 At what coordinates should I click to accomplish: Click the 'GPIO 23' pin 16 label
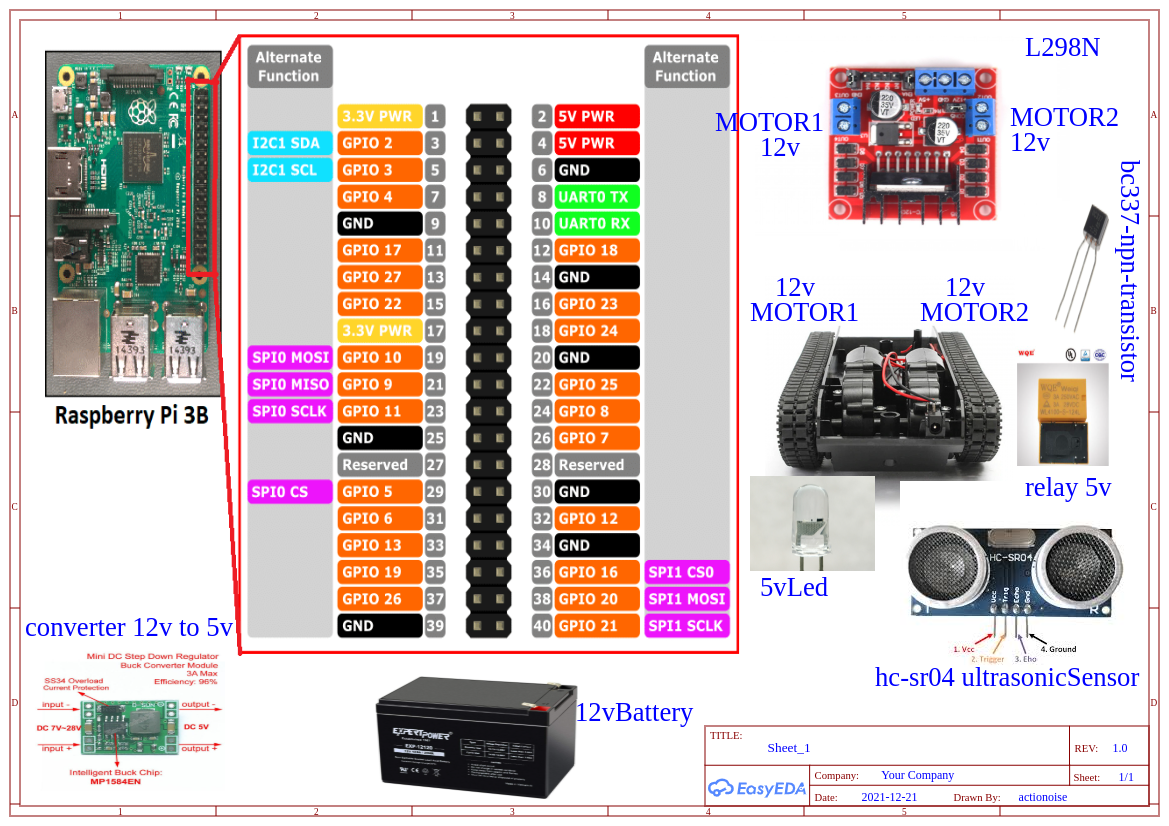coord(597,304)
